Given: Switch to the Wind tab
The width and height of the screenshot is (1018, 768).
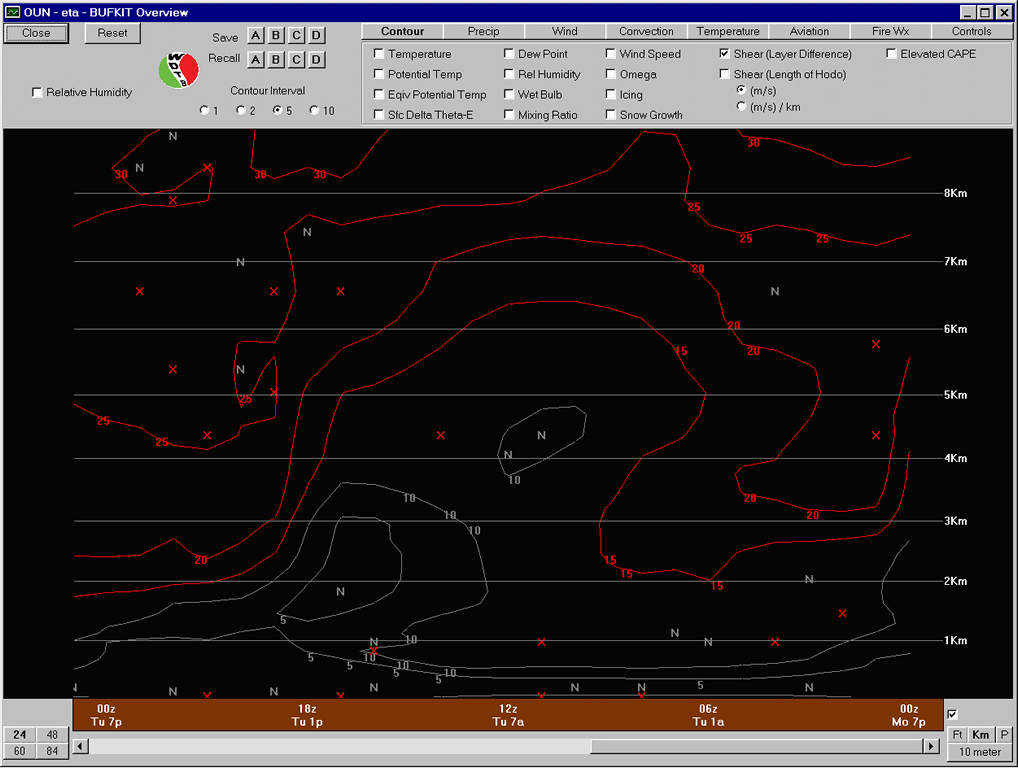Looking at the screenshot, I should (565, 31).
